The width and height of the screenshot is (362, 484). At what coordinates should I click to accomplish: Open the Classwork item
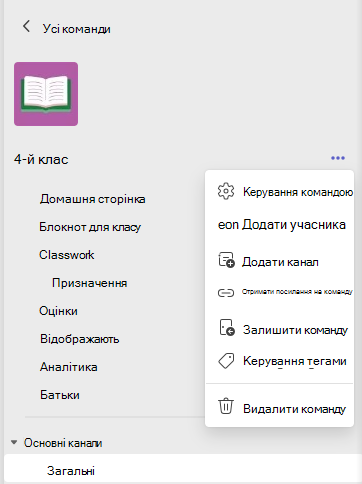pyautogui.click(x=67, y=255)
